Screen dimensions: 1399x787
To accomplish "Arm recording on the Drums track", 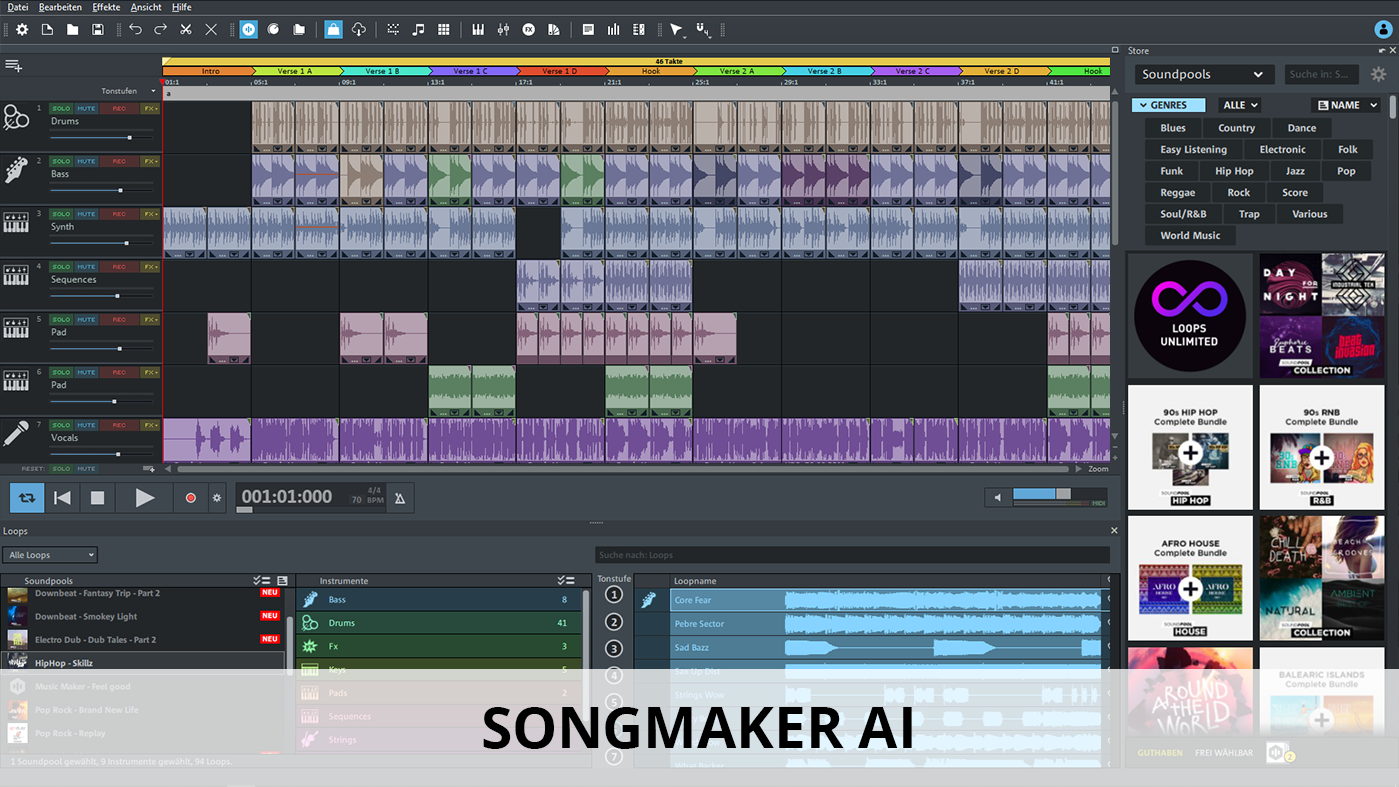I will tap(119, 108).
